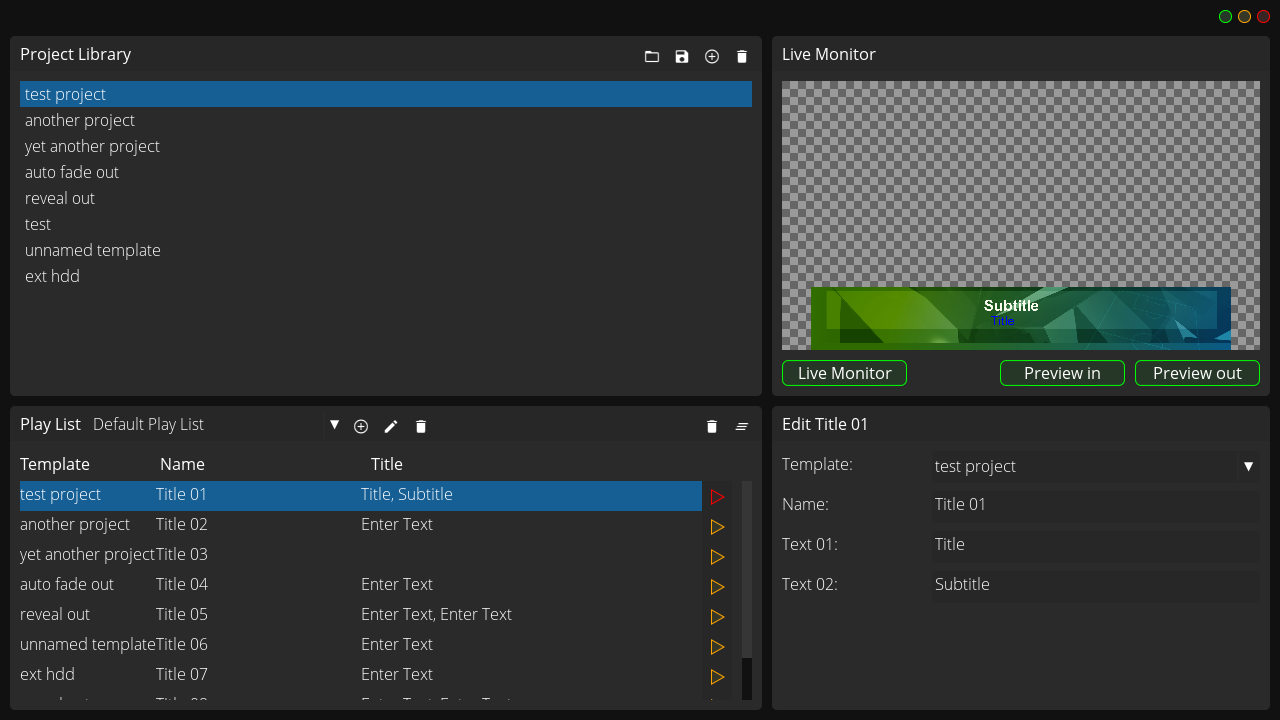Select 'yet another project' in Project Library
Screen dimensions: 1280x720
tap(386, 146)
